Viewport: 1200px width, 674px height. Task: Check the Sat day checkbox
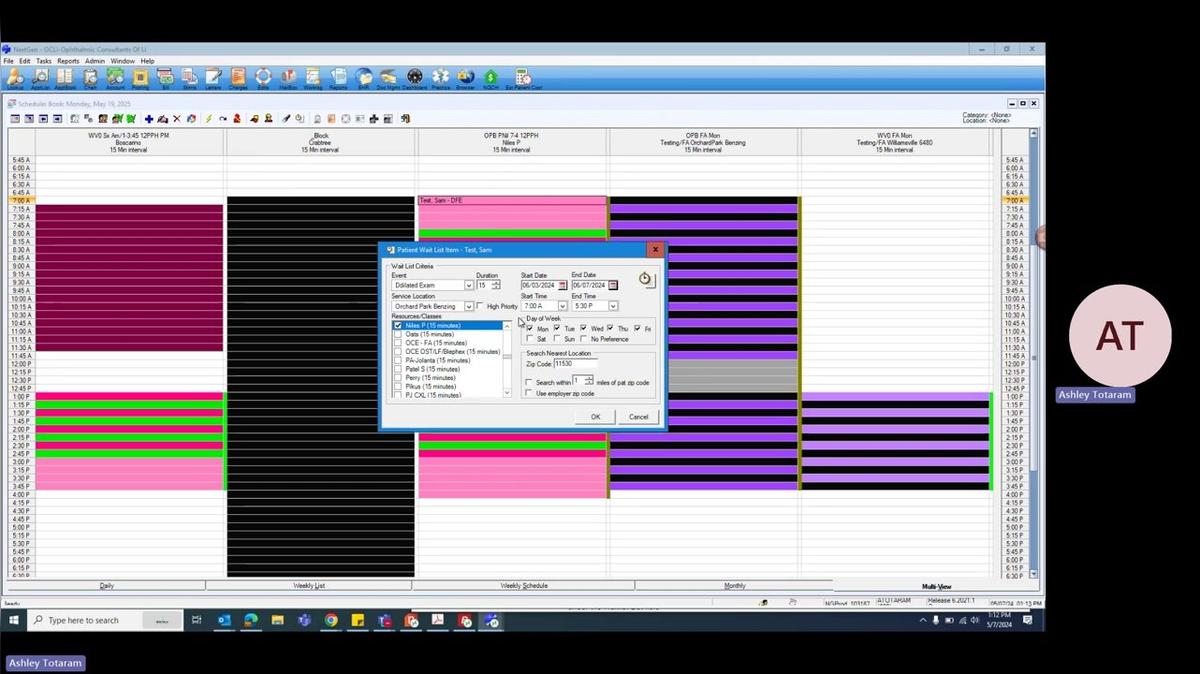click(530, 339)
